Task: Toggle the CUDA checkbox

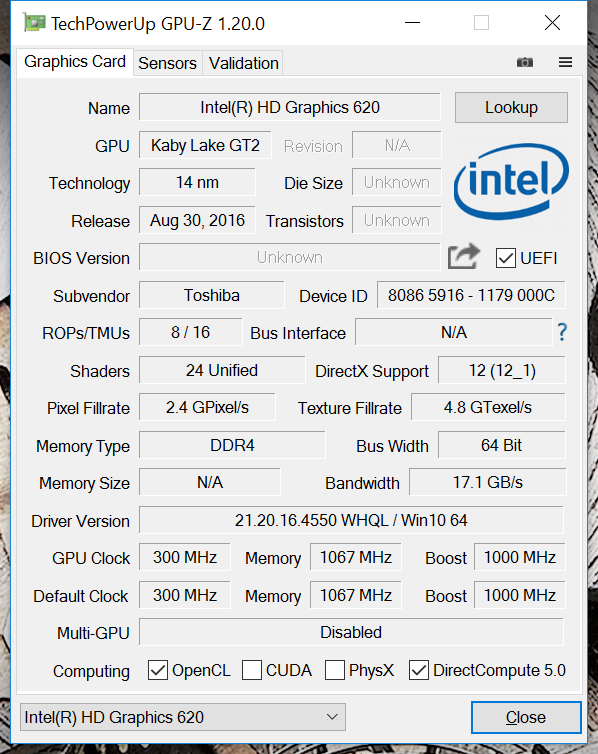Action: pyautogui.click(x=252, y=670)
